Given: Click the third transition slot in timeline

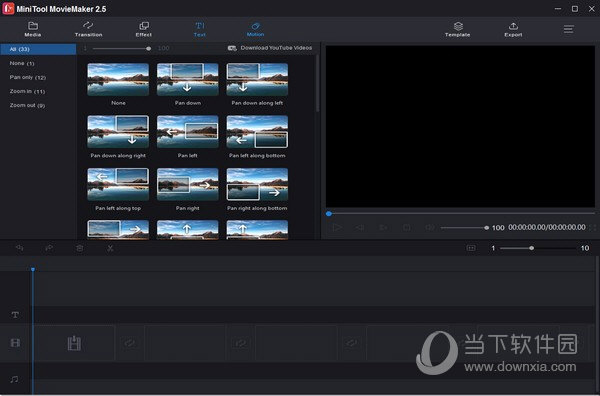Looking at the screenshot, I should click(x=352, y=343).
